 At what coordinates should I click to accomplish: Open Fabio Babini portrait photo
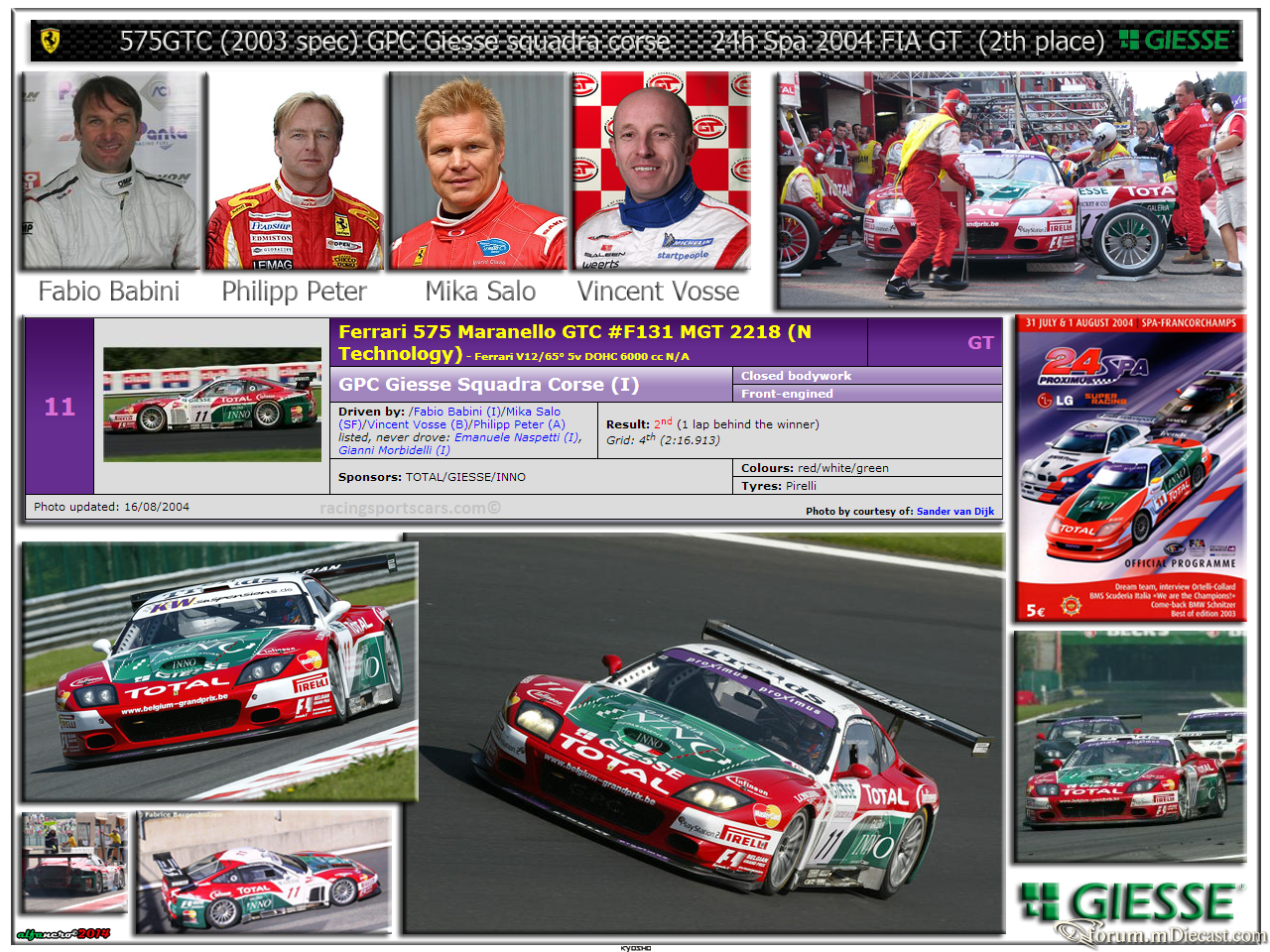point(111,171)
